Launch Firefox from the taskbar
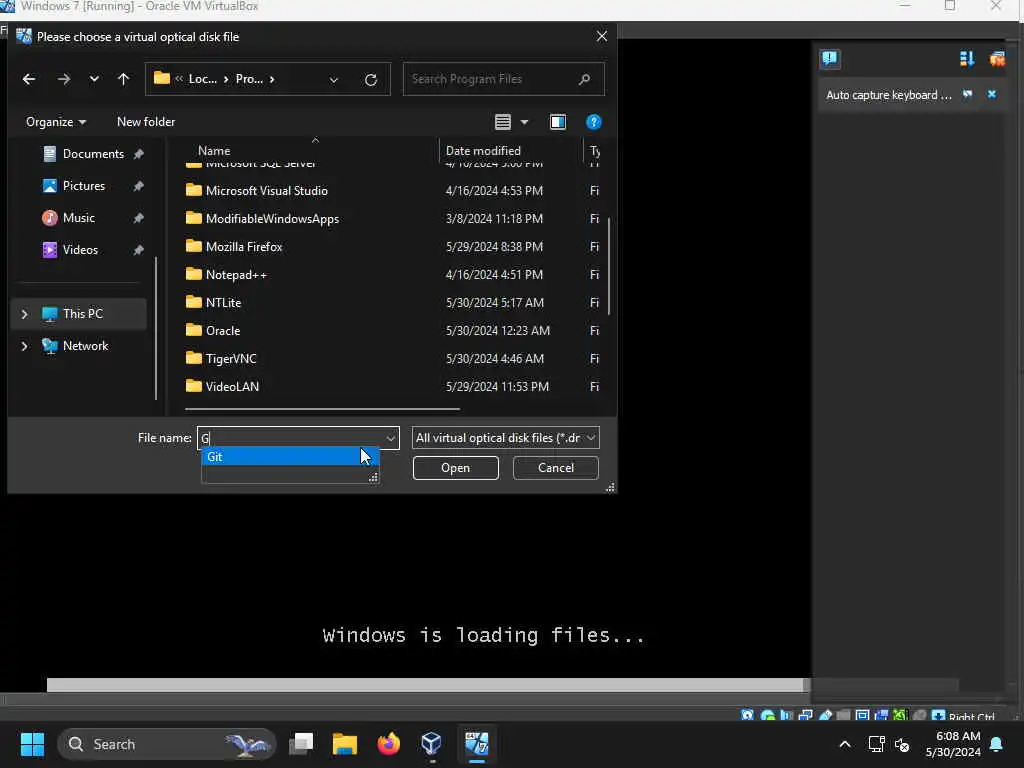 pos(389,744)
